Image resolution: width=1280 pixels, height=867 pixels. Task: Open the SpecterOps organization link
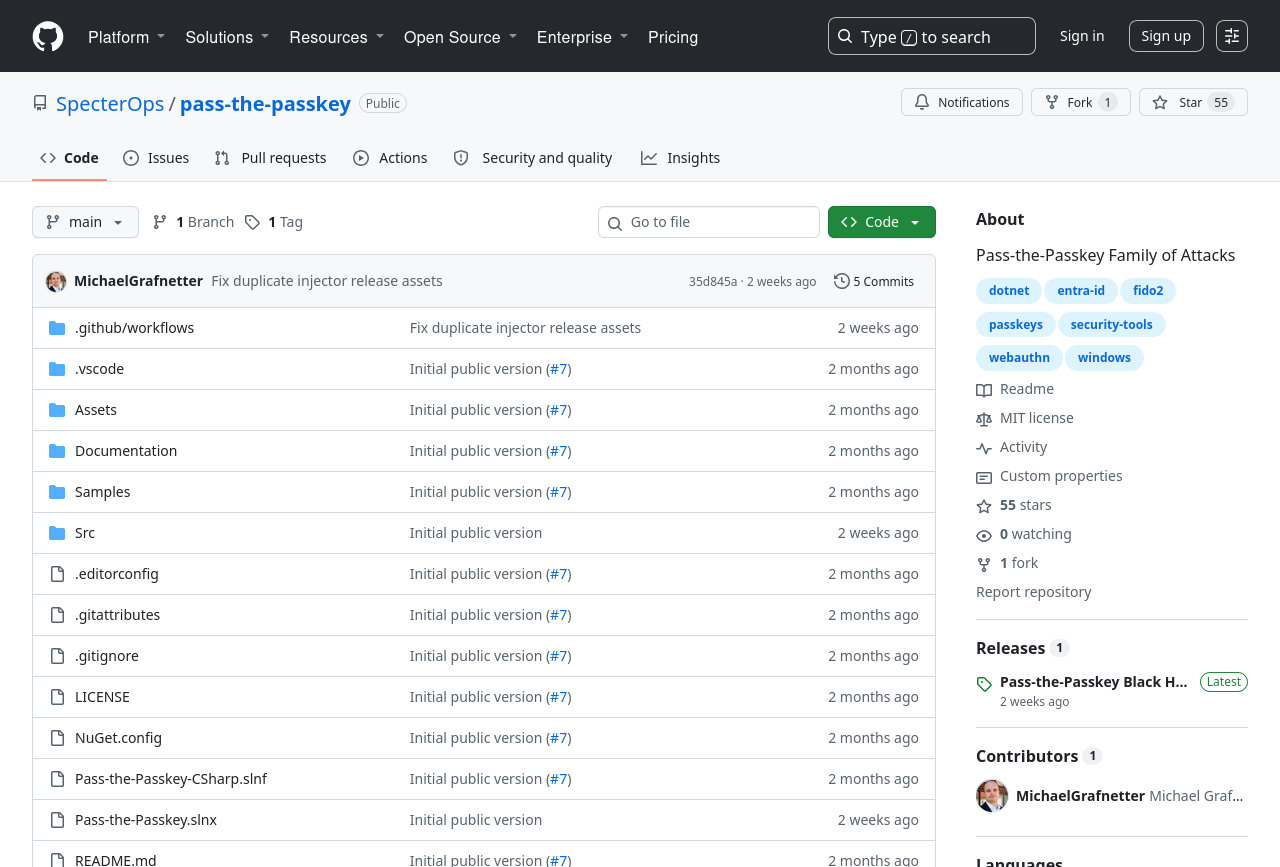110,103
